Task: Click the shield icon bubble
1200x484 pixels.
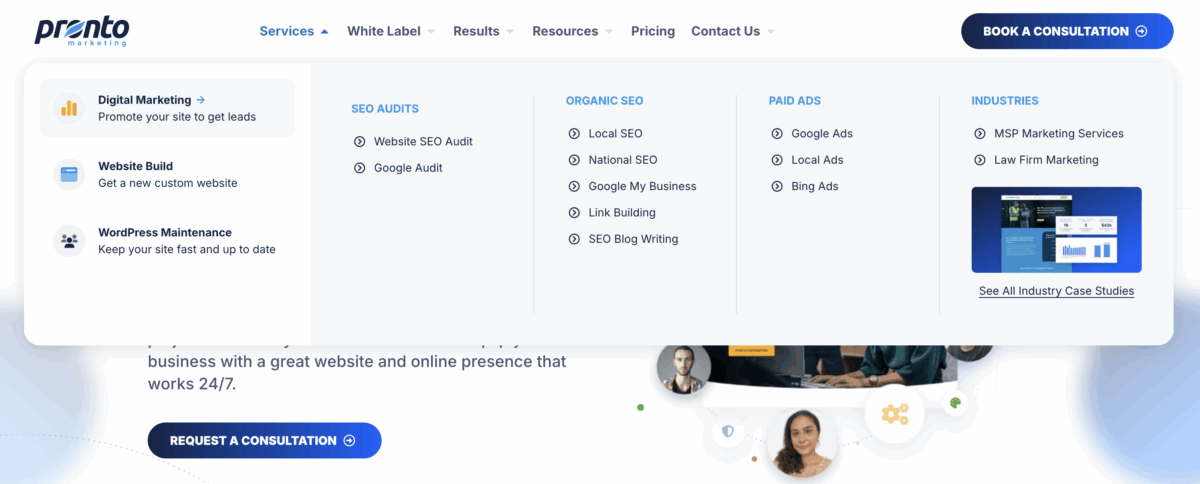Action: 728,431
